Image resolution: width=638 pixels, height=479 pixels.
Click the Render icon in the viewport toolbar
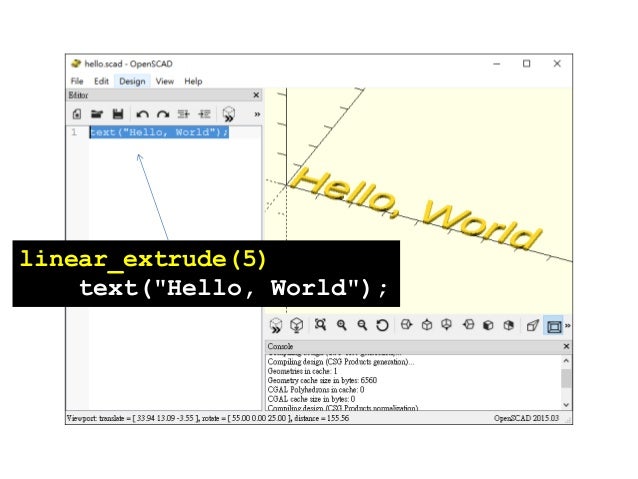pos(297,325)
